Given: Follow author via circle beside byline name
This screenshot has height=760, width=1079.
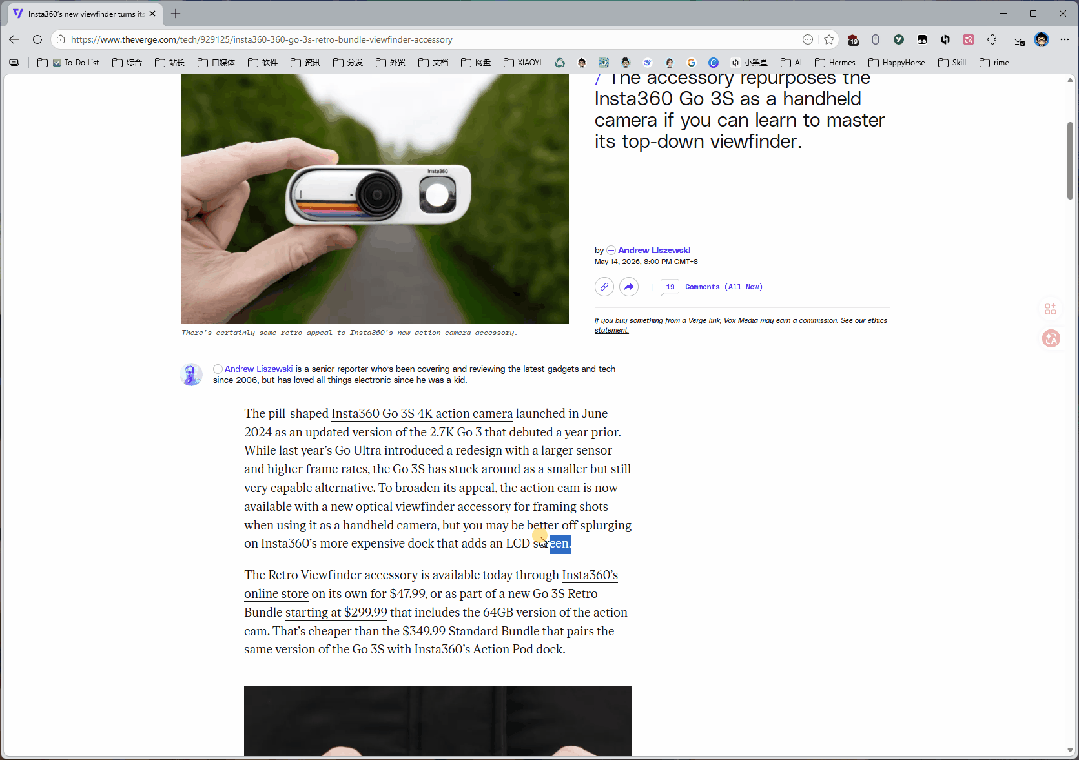Looking at the screenshot, I should coord(610,250).
